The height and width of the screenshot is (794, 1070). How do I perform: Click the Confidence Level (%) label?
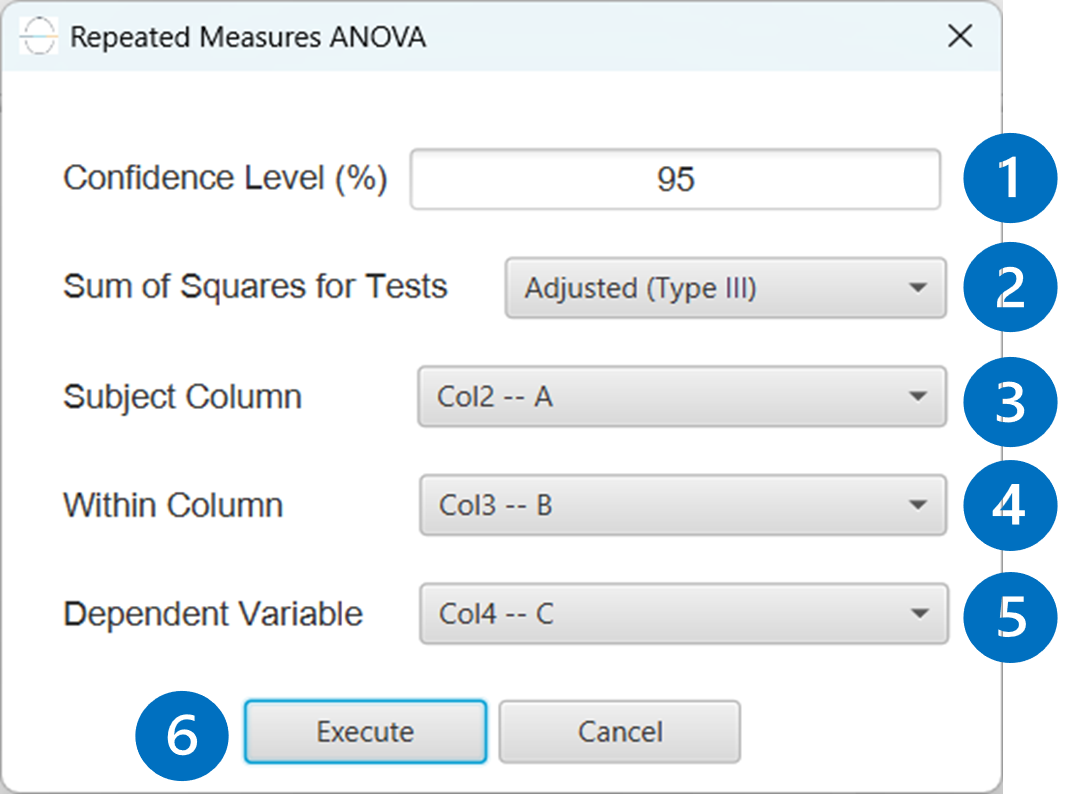click(x=225, y=179)
